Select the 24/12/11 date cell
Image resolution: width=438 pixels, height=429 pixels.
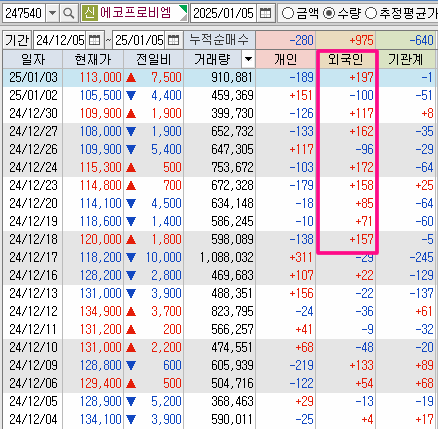tap(33, 329)
